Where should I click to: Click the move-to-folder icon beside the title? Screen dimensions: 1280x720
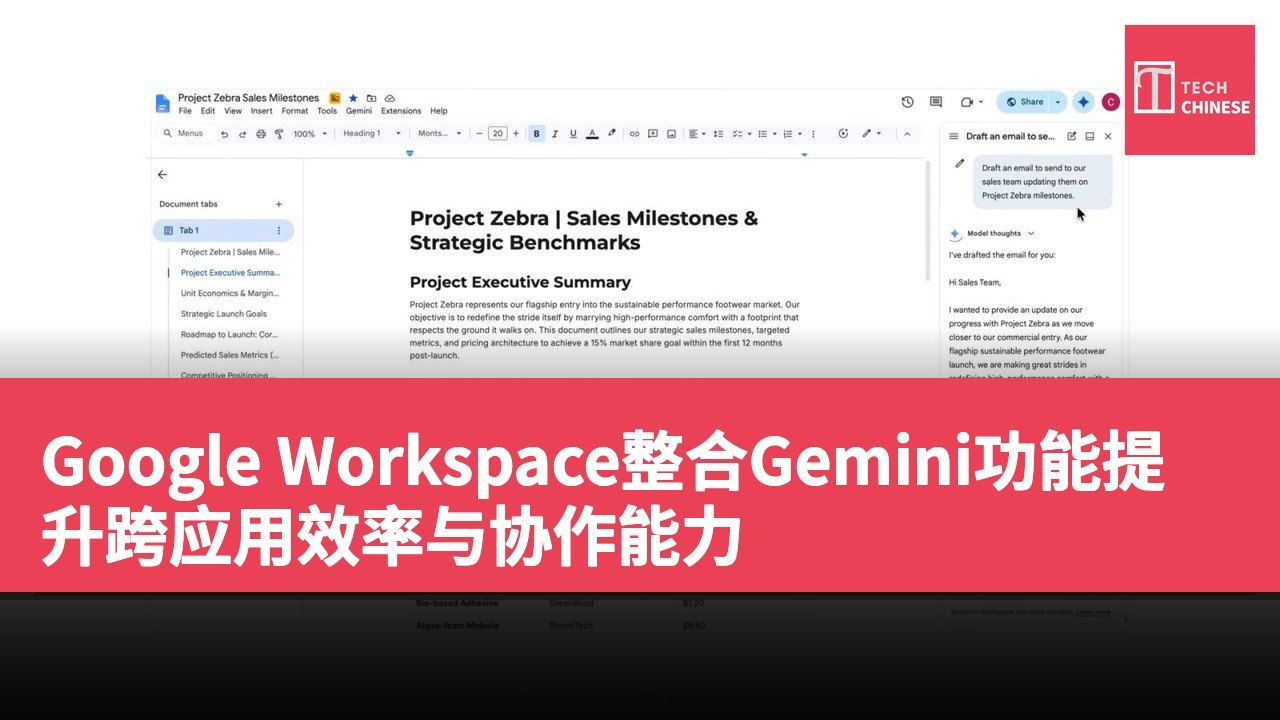(371, 98)
